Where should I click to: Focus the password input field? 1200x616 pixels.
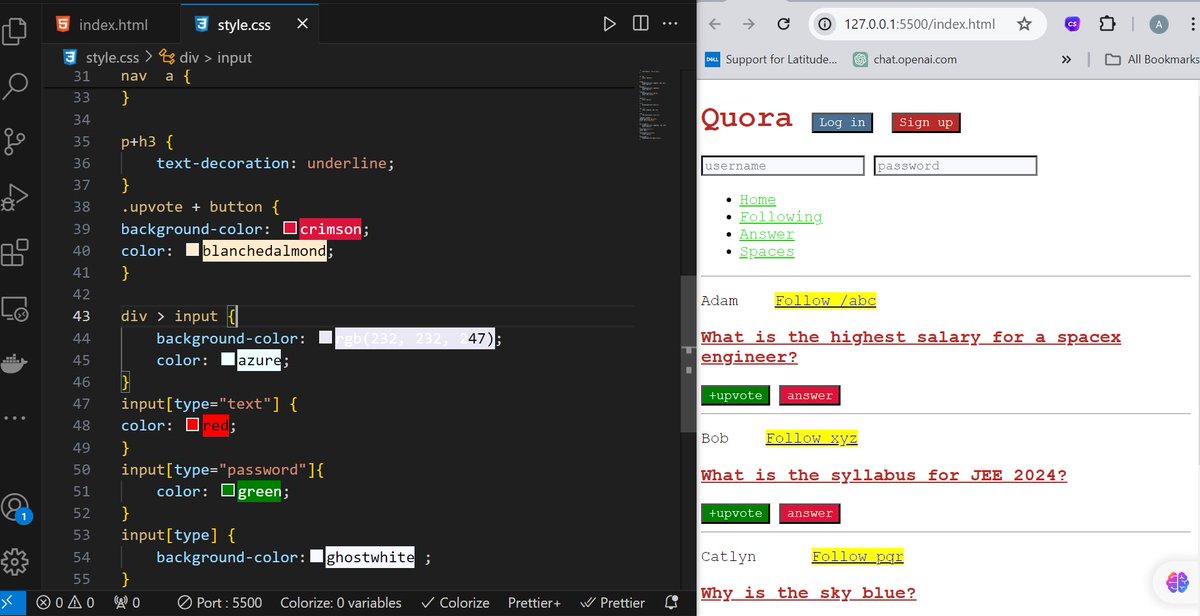coord(955,166)
